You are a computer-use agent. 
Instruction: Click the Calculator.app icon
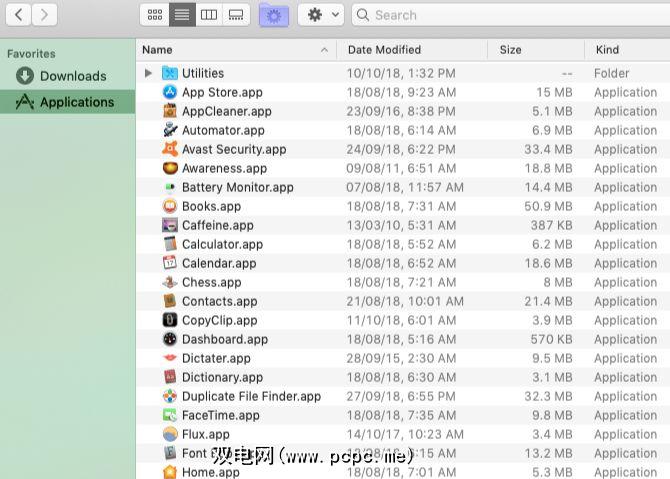170,244
